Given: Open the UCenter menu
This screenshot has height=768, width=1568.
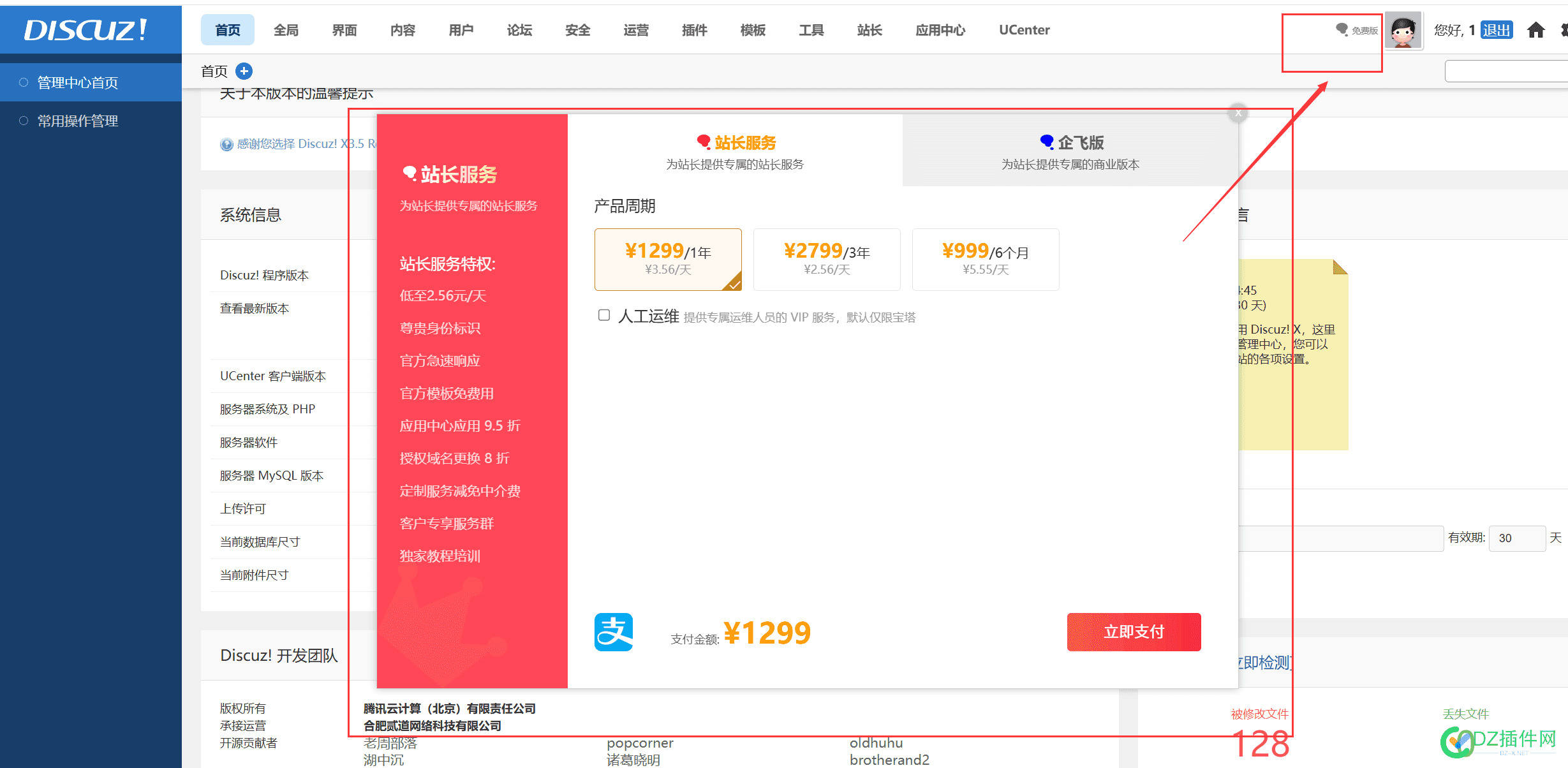Looking at the screenshot, I should 1024,30.
